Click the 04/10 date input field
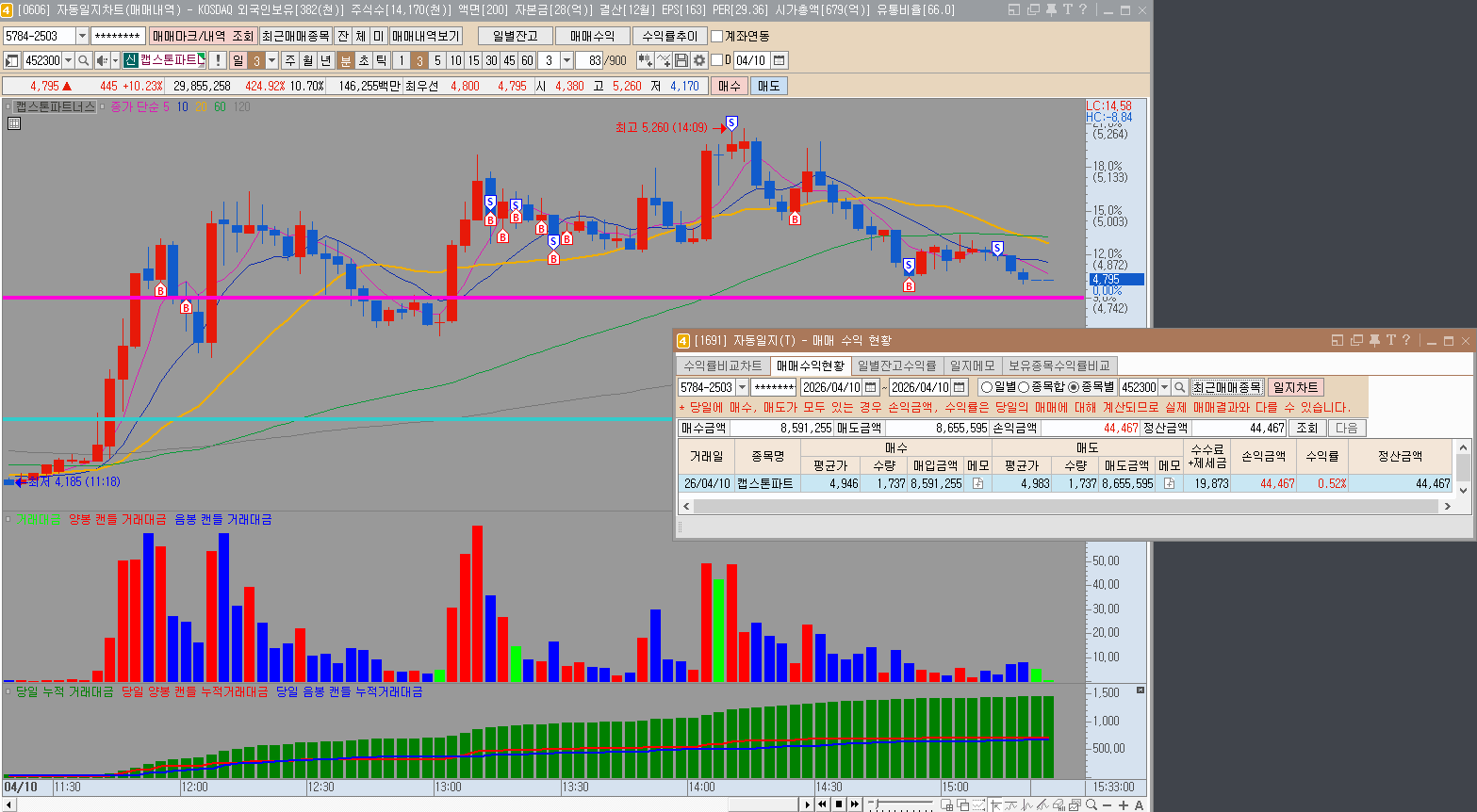The width and height of the screenshot is (1477, 812). point(751,60)
